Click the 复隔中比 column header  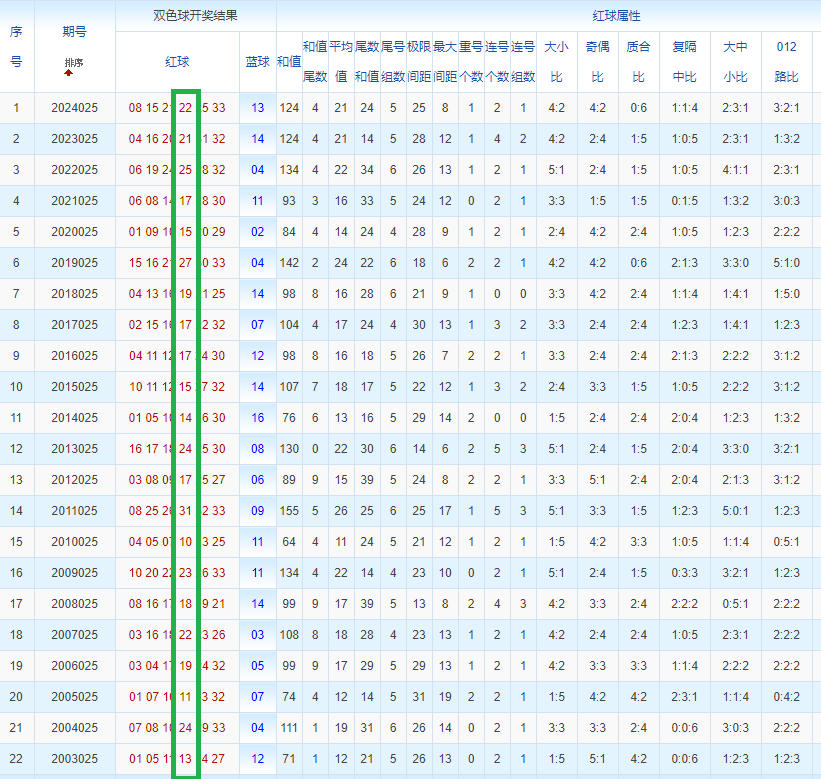[x=685, y=61]
